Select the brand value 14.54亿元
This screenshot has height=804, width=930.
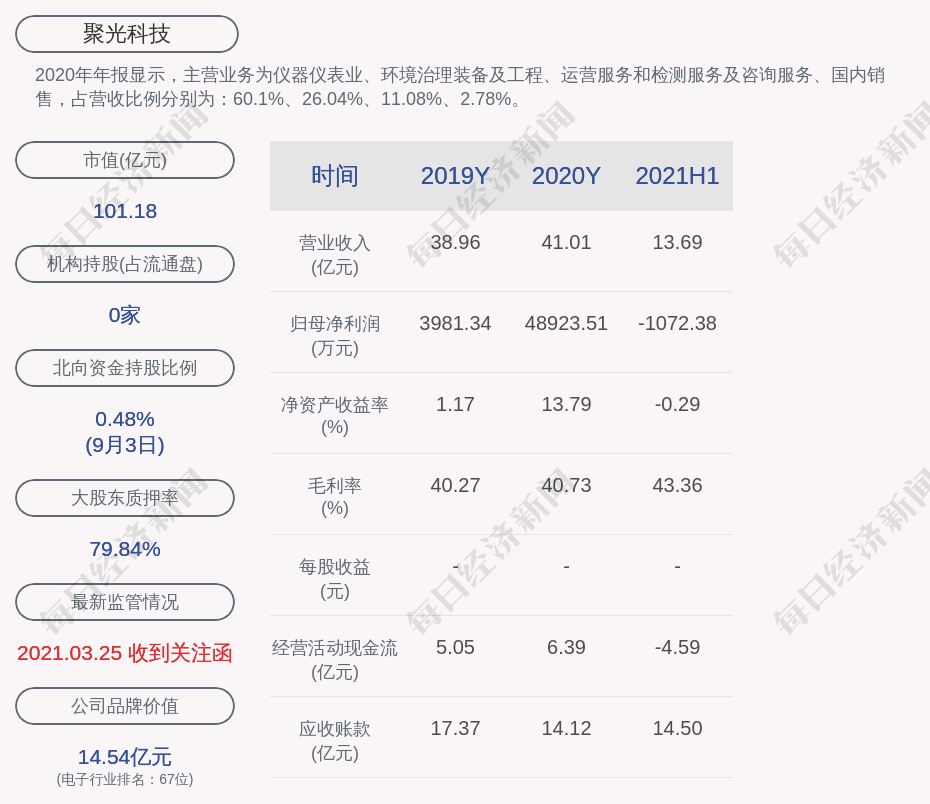click(x=125, y=757)
